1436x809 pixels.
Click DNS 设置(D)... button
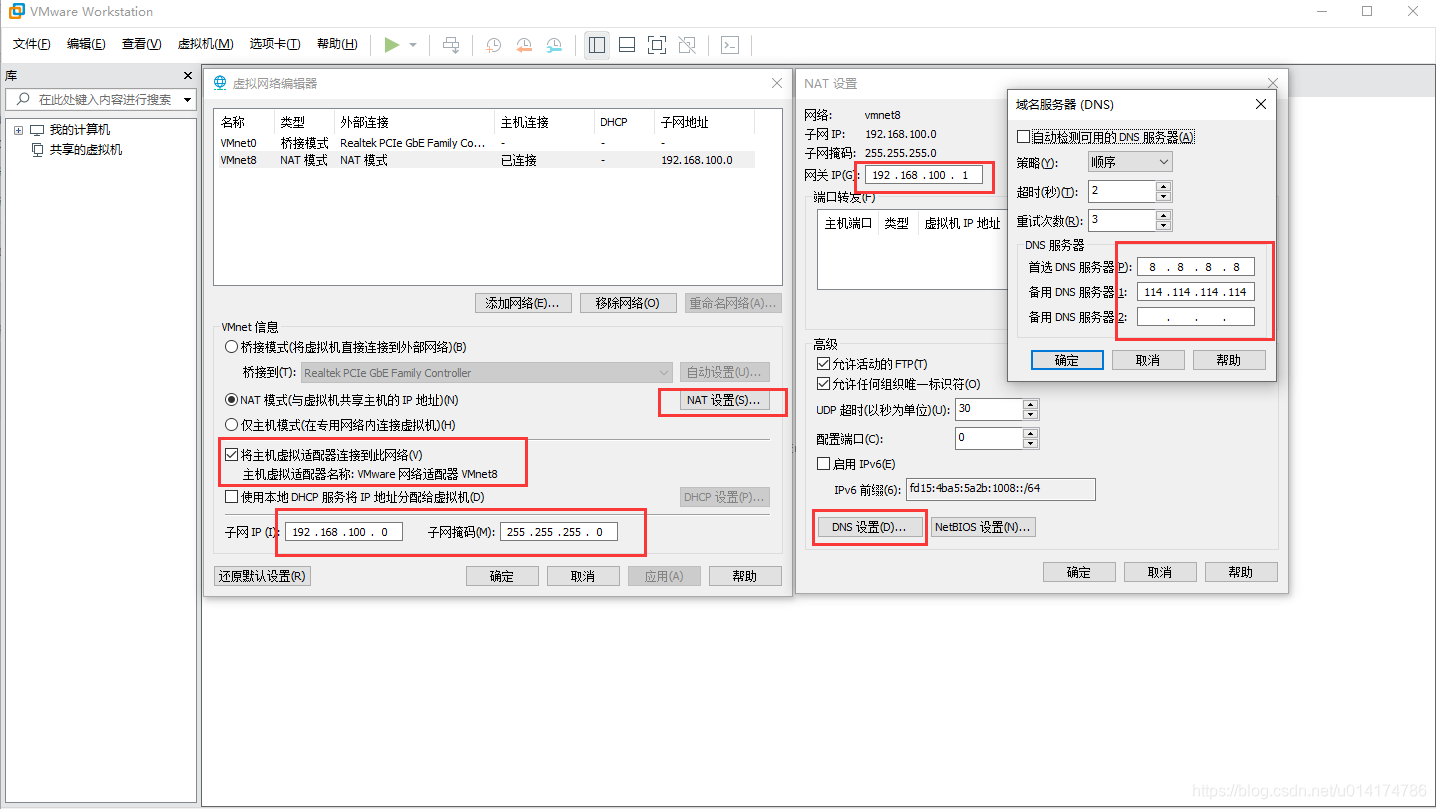coord(869,527)
